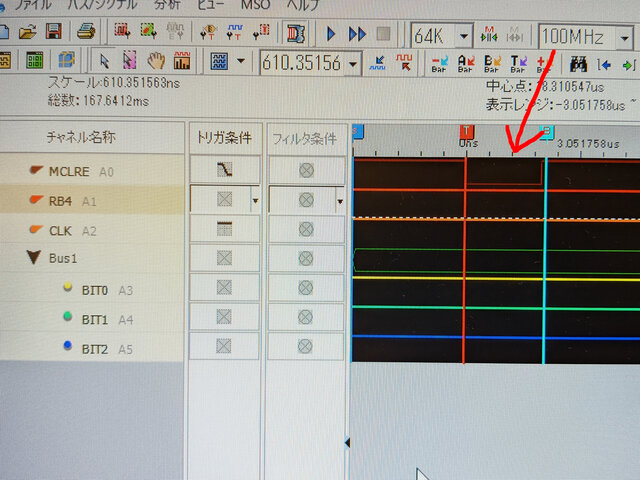640x480 pixels.
Task: Select the MCLRE A0 channel row
Action: 92,171
